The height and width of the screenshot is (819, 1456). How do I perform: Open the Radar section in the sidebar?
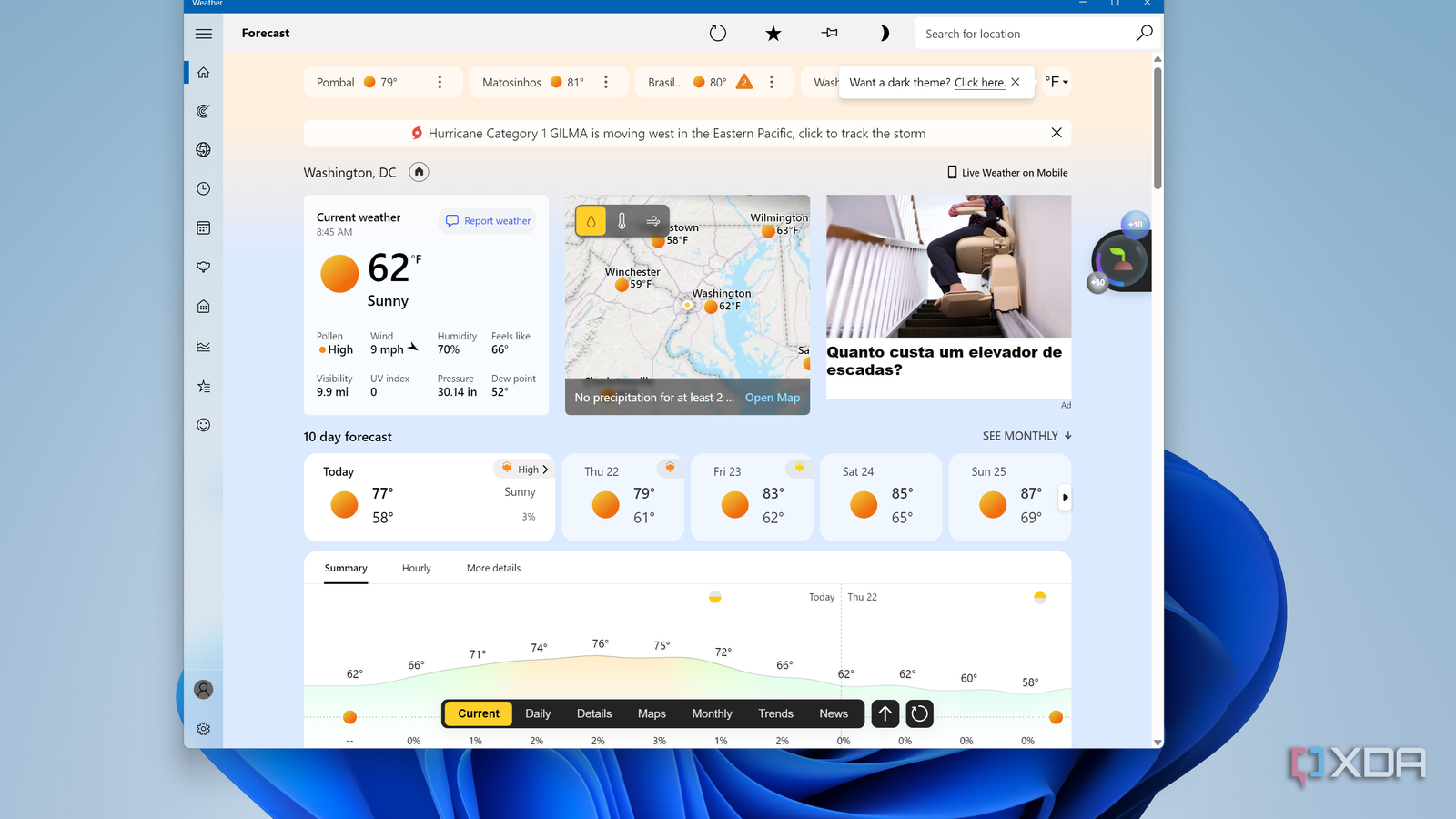tap(203, 111)
